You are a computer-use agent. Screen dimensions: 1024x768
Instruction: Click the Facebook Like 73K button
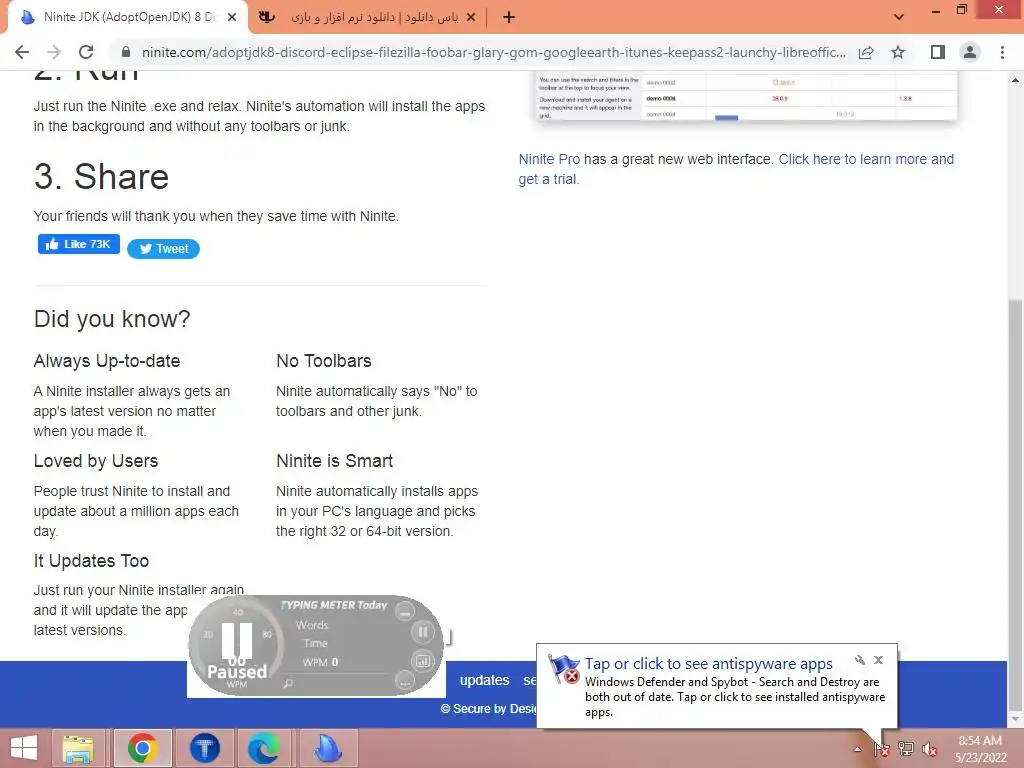click(x=78, y=244)
